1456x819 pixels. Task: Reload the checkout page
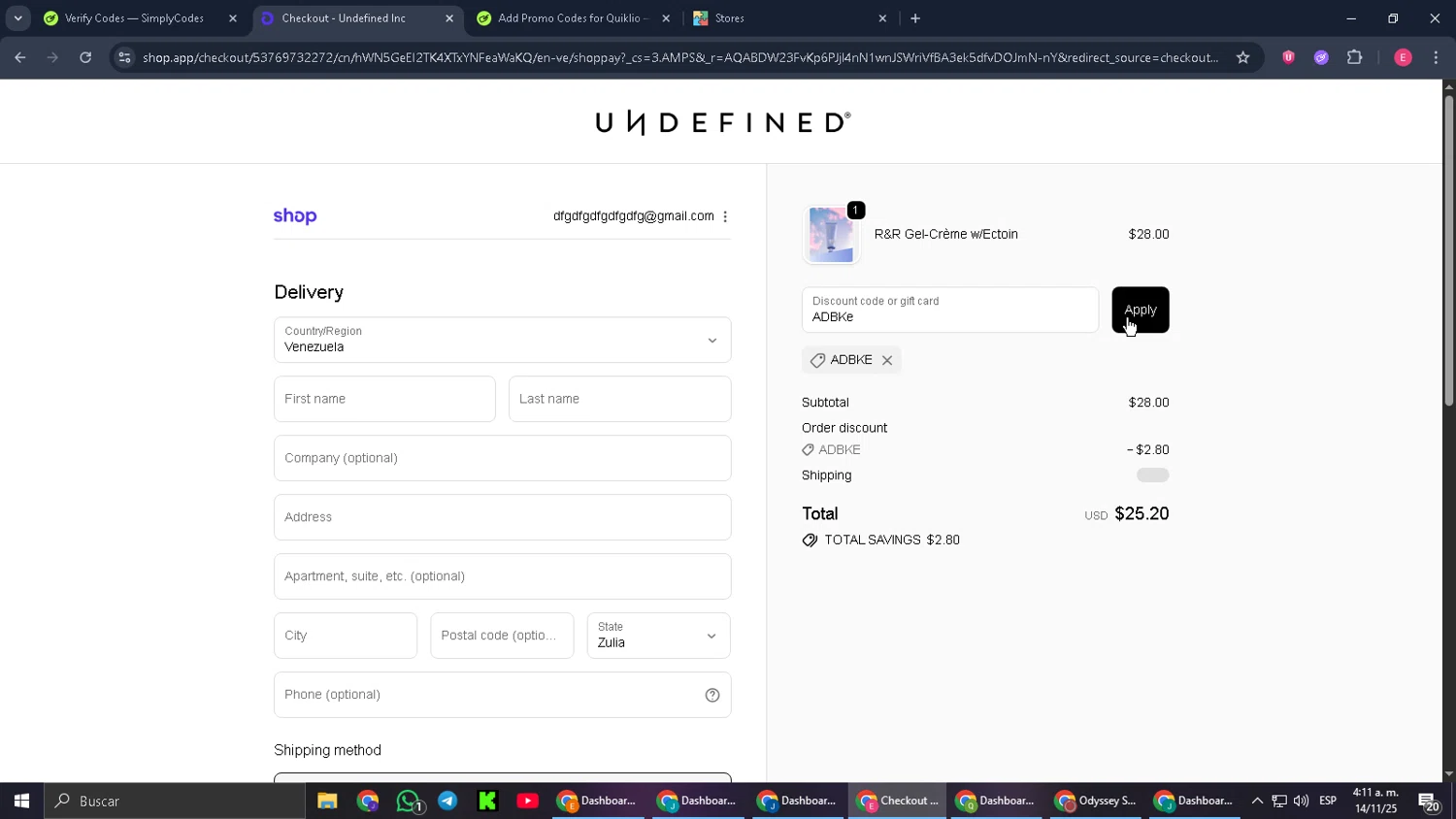[85, 57]
